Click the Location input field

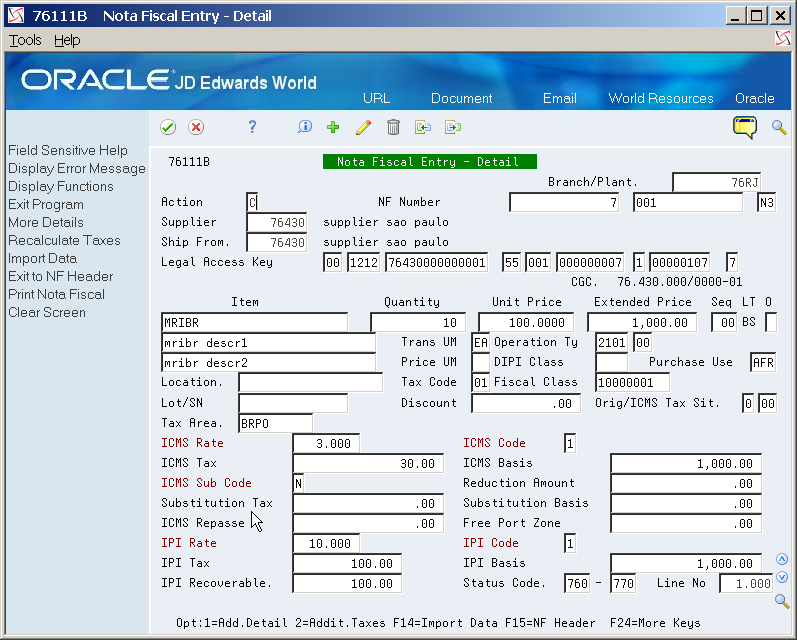coord(311,382)
